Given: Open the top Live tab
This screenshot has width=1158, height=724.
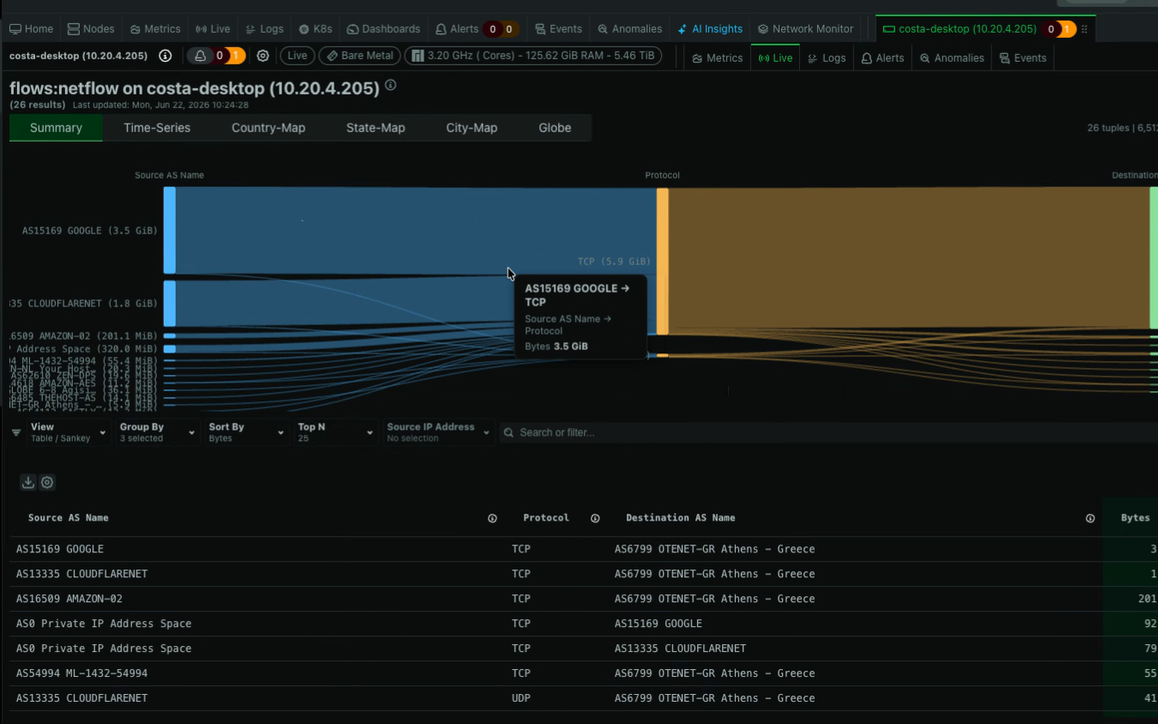Looking at the screenshot, I should (x=213, y=29).
